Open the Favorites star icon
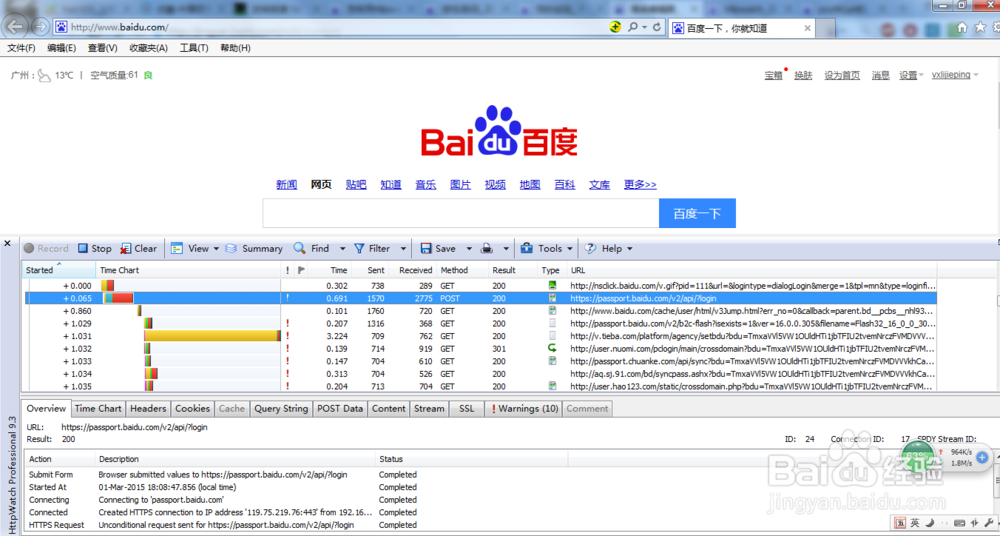This screenshot has width=1000, height=536. (x=980, y=27)
